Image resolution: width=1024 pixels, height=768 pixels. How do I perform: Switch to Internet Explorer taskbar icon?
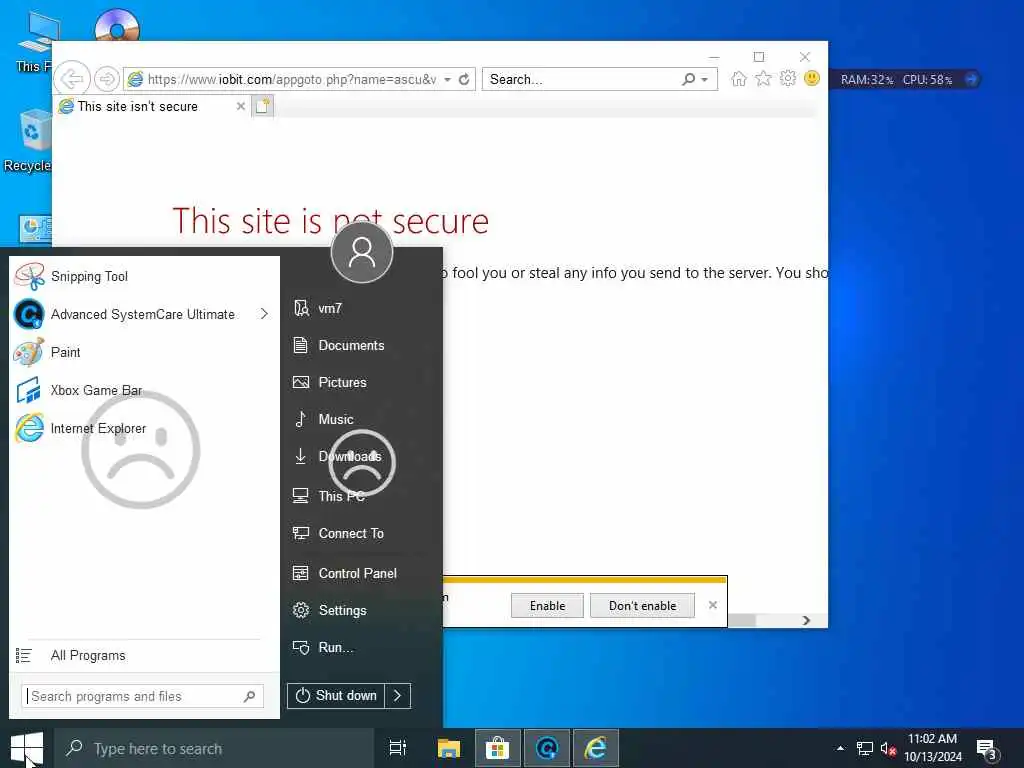tap(596, 748)
